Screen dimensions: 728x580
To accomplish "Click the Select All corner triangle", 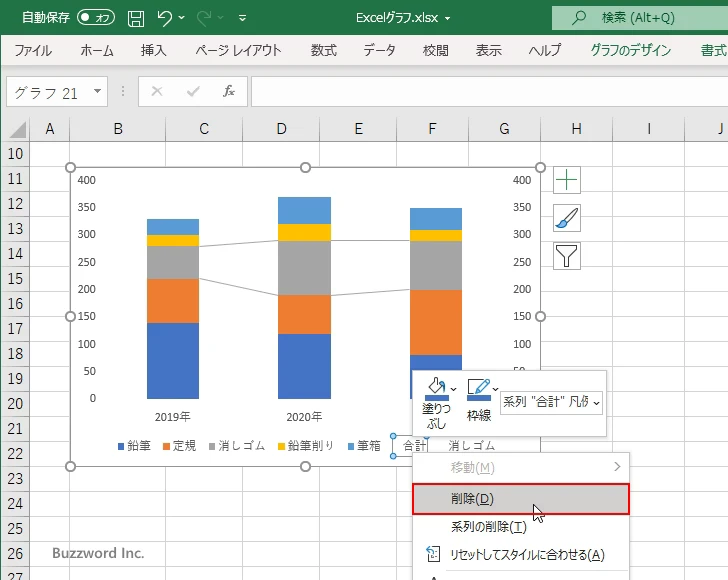I will click(x=17, y=129).
